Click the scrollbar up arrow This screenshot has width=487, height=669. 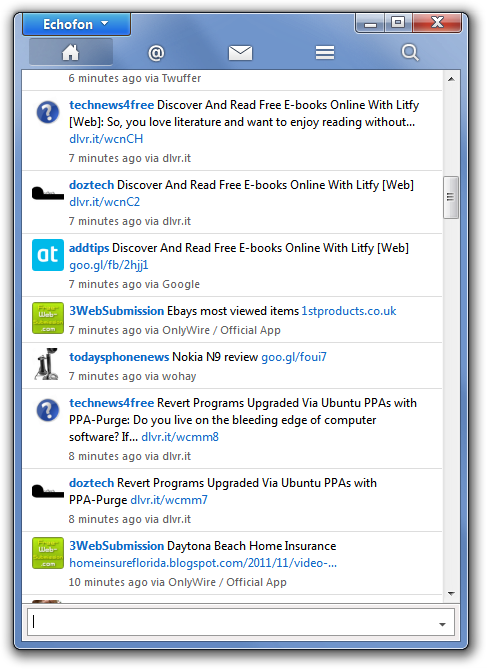pyautogui.click(x=451, y=79)
